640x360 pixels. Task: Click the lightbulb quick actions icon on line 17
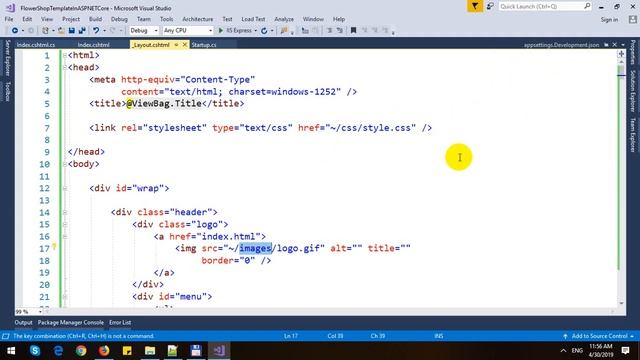[x=54, y=247]
